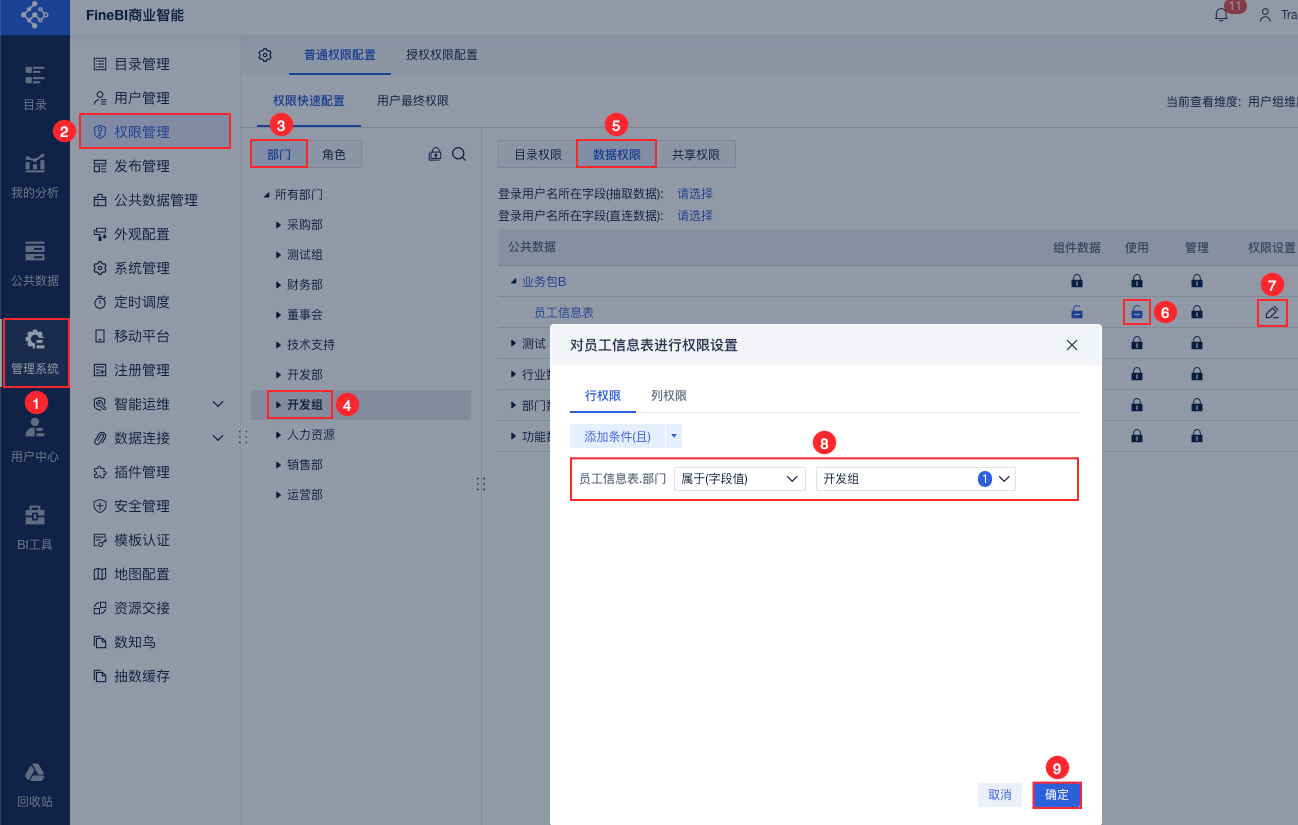Select 权限管理 in the admin menu

pyautogui.click(x=155, y=132)
